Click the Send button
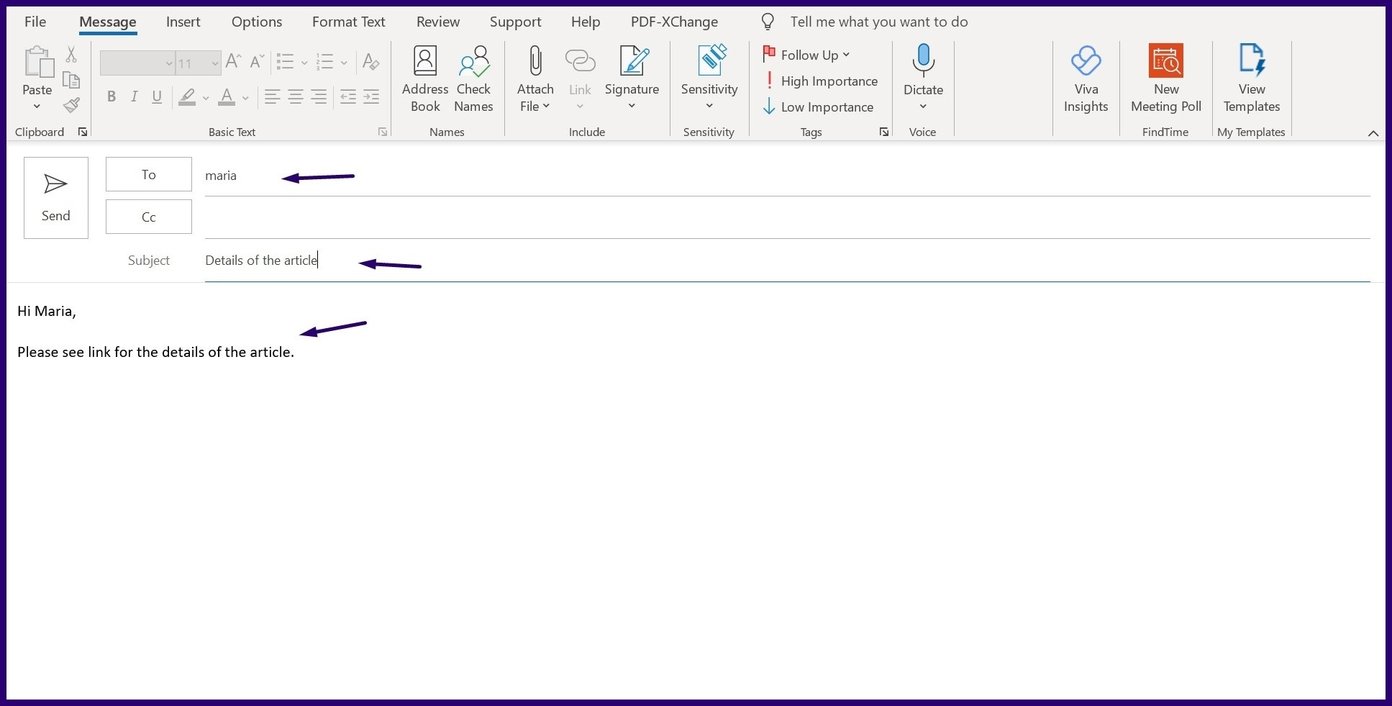The image size is (1392, 706). [x=55, y=197]
